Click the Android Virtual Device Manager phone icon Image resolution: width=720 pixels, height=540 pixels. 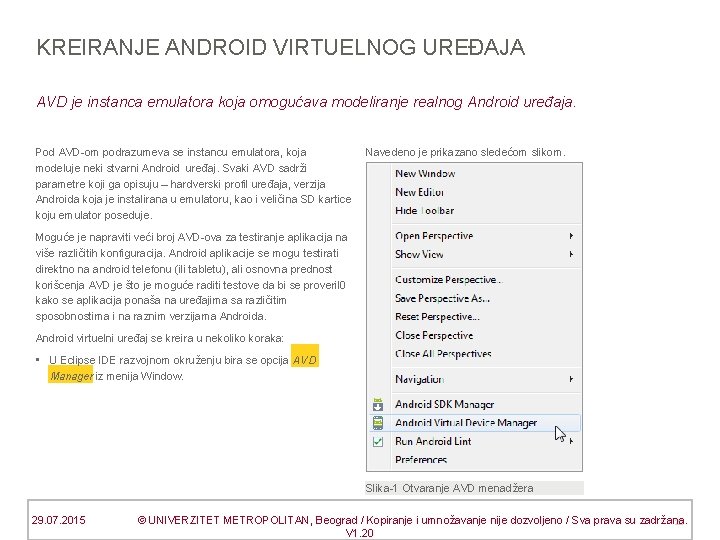378,423
